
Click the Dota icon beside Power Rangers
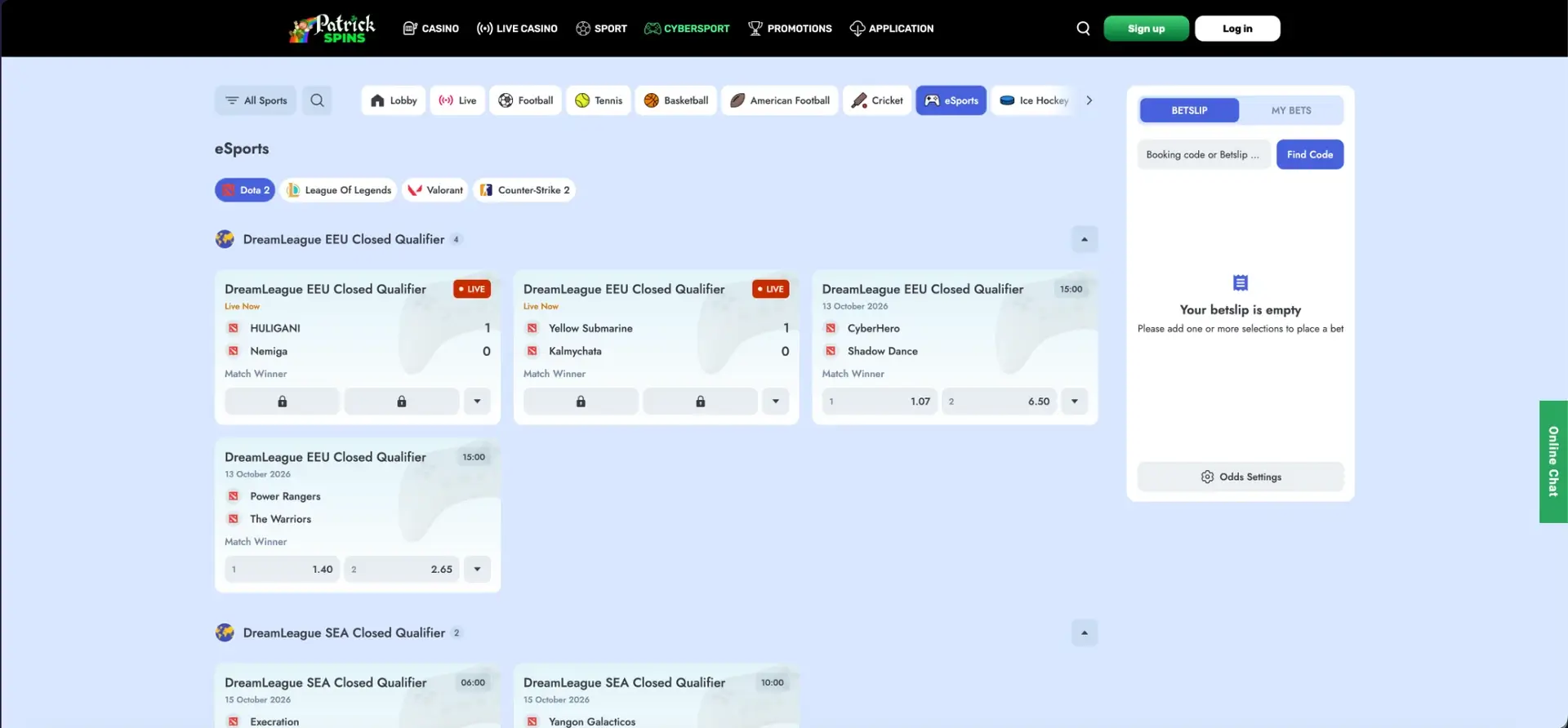234,496
